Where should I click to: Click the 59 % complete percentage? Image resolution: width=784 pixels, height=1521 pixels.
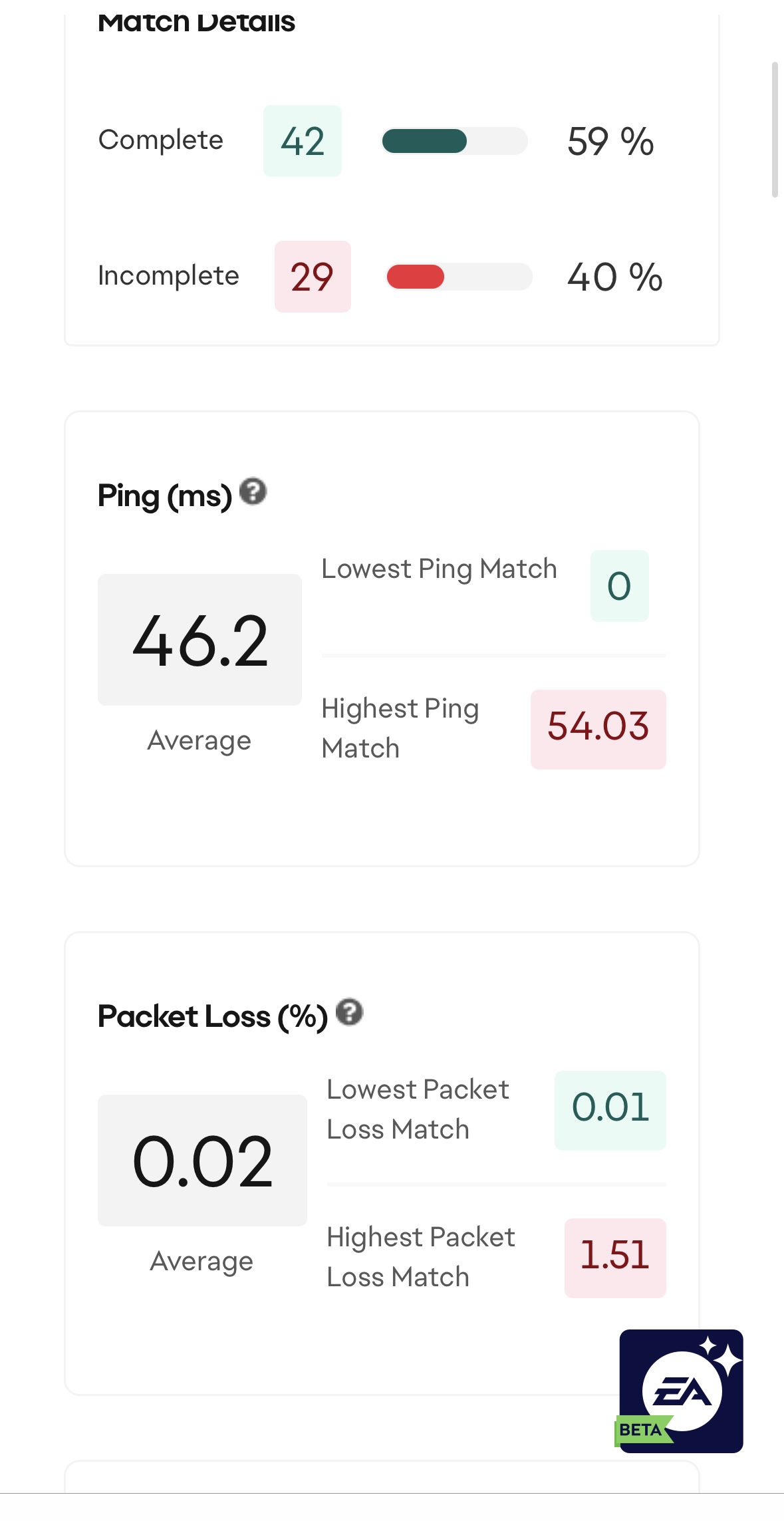coord(610,141)
